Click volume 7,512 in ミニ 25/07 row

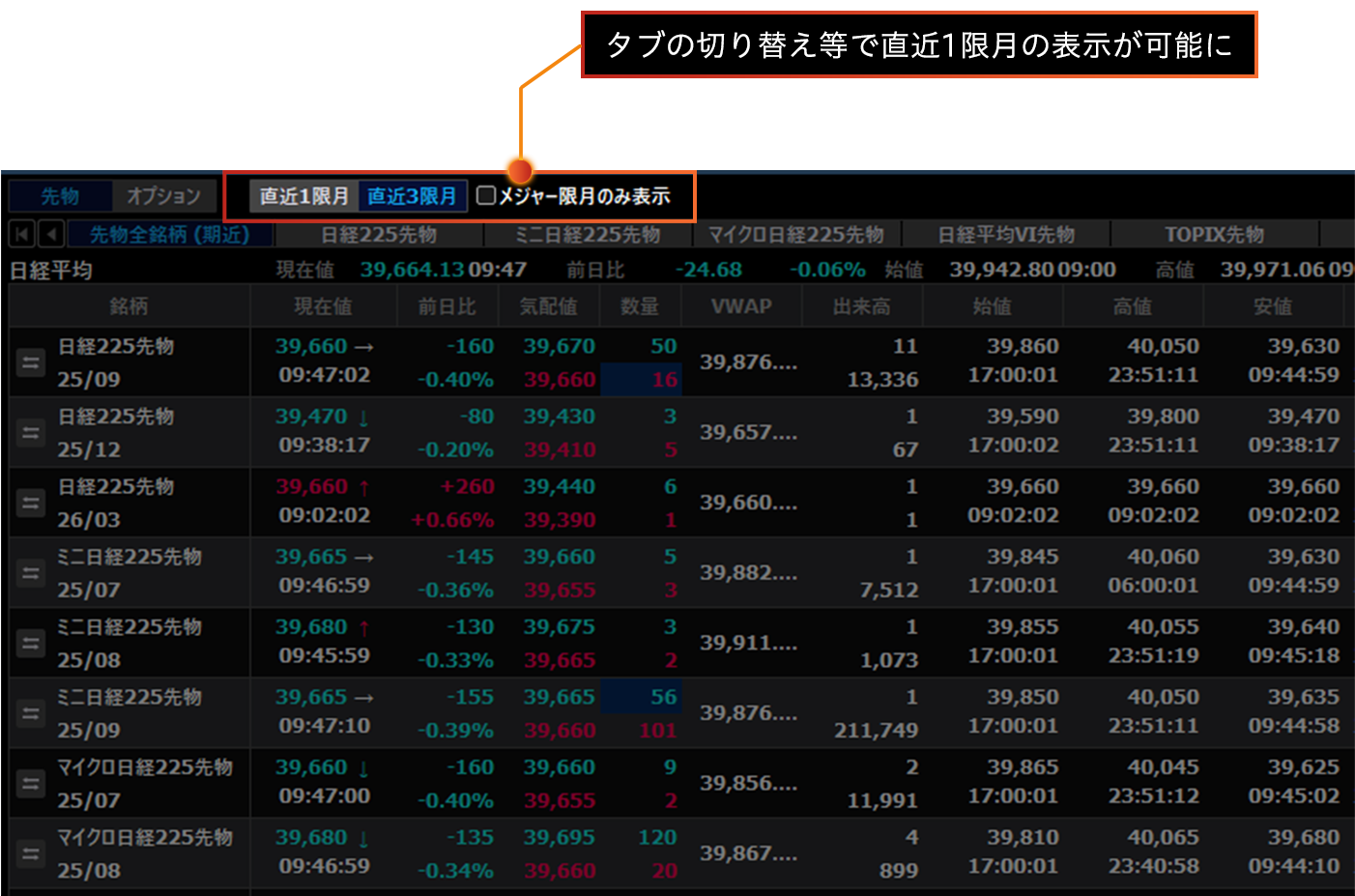[x=889, y=590]
